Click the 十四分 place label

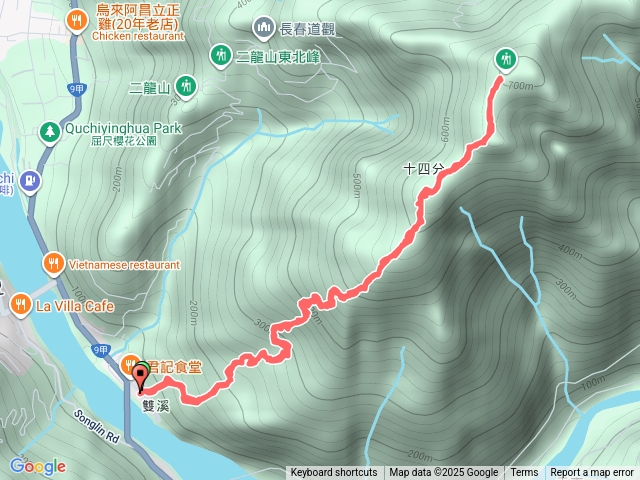(424, 169)
